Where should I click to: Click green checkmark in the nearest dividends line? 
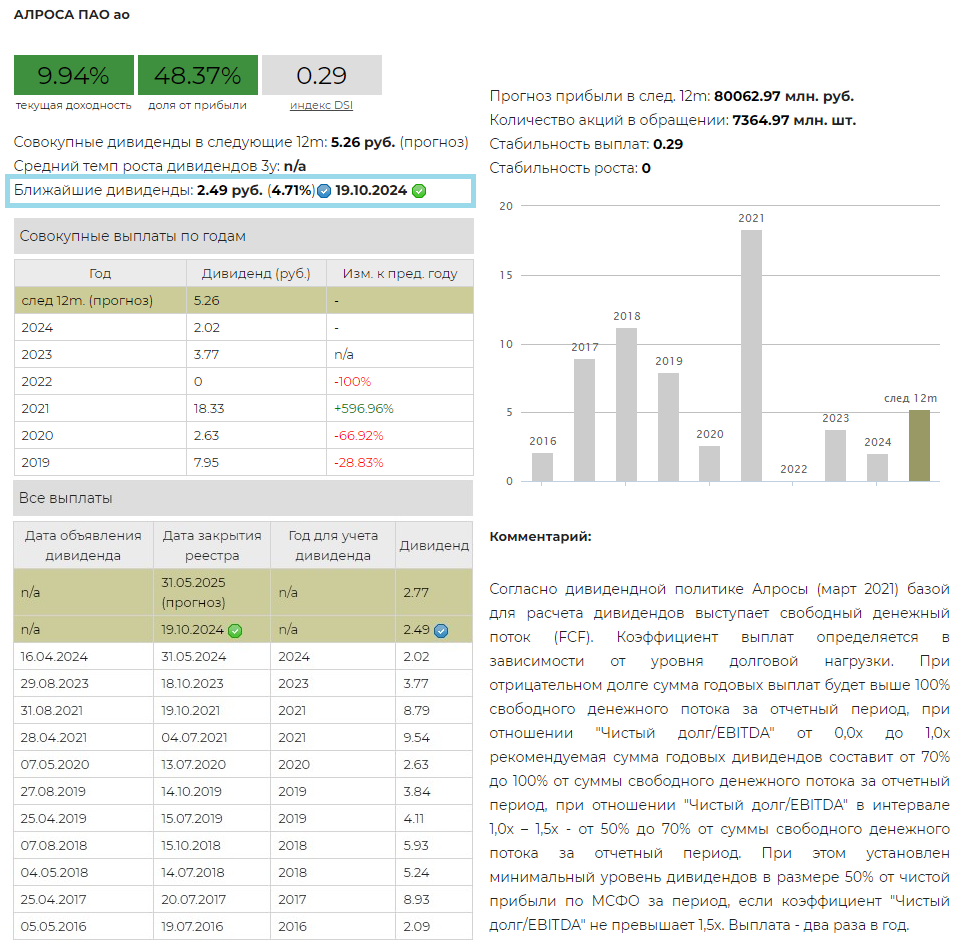click(419, 191)
